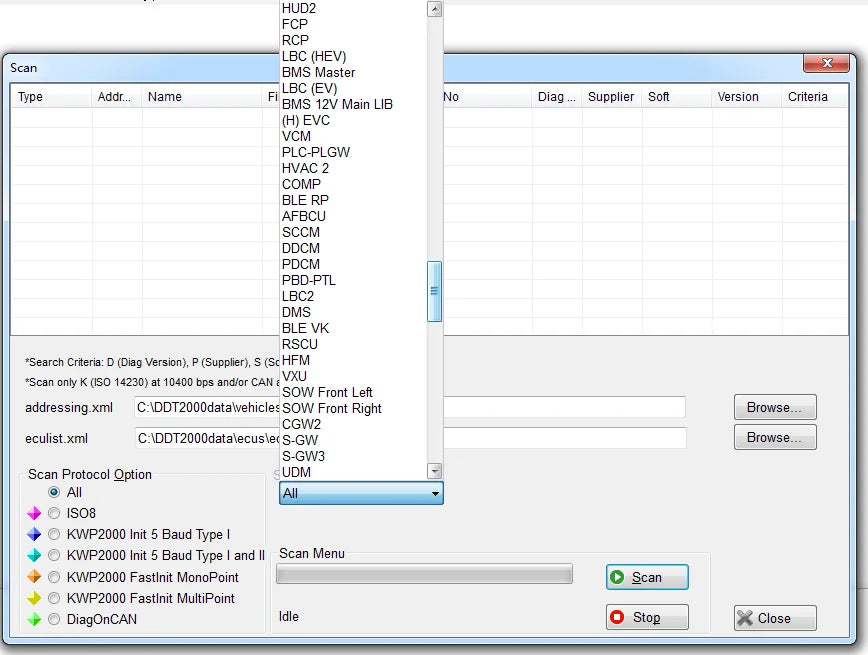Pick HVAC 2 in the dropdown list

click(x=353, y=168)
